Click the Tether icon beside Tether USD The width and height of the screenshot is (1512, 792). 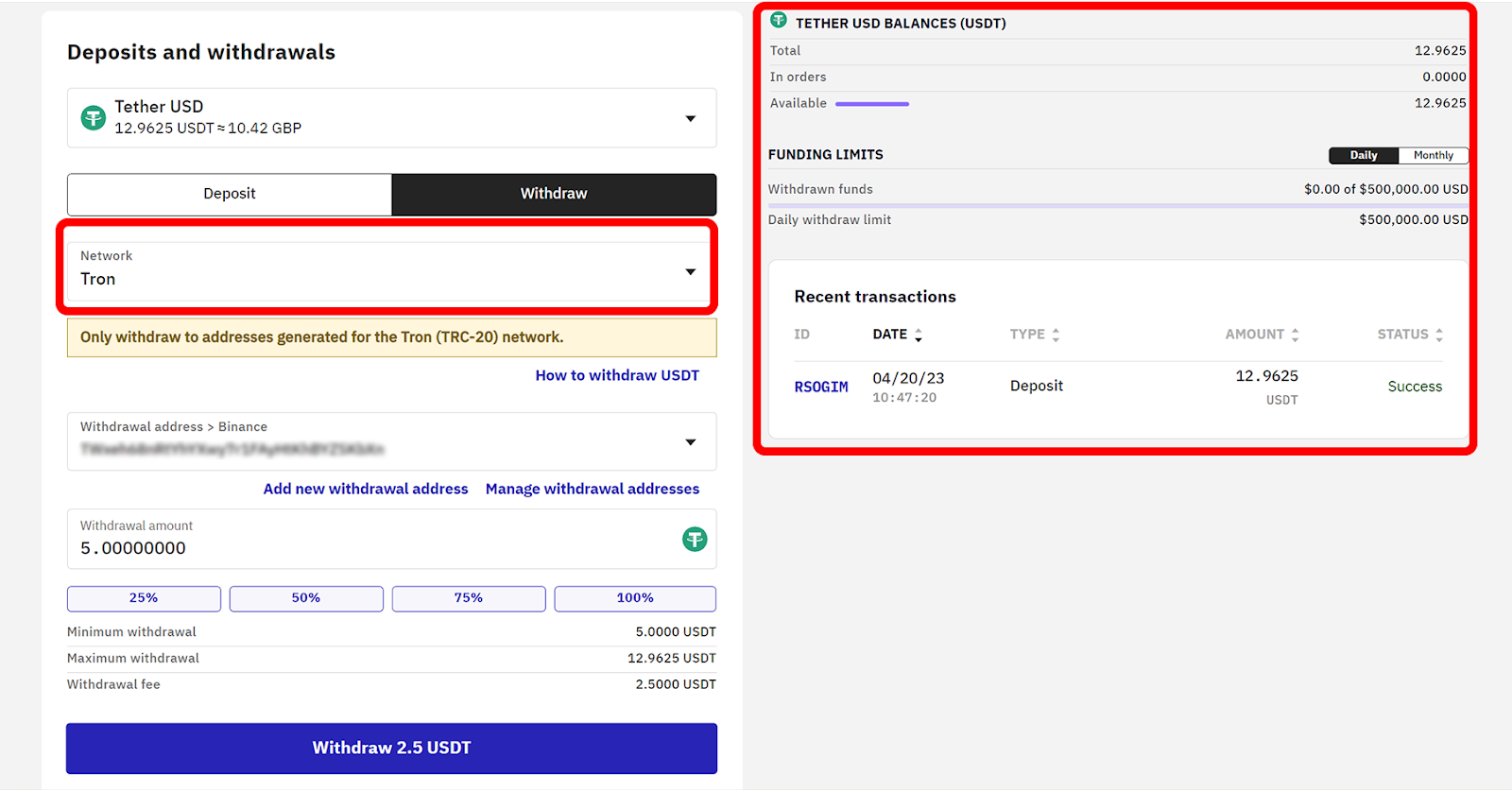(93, 118)
